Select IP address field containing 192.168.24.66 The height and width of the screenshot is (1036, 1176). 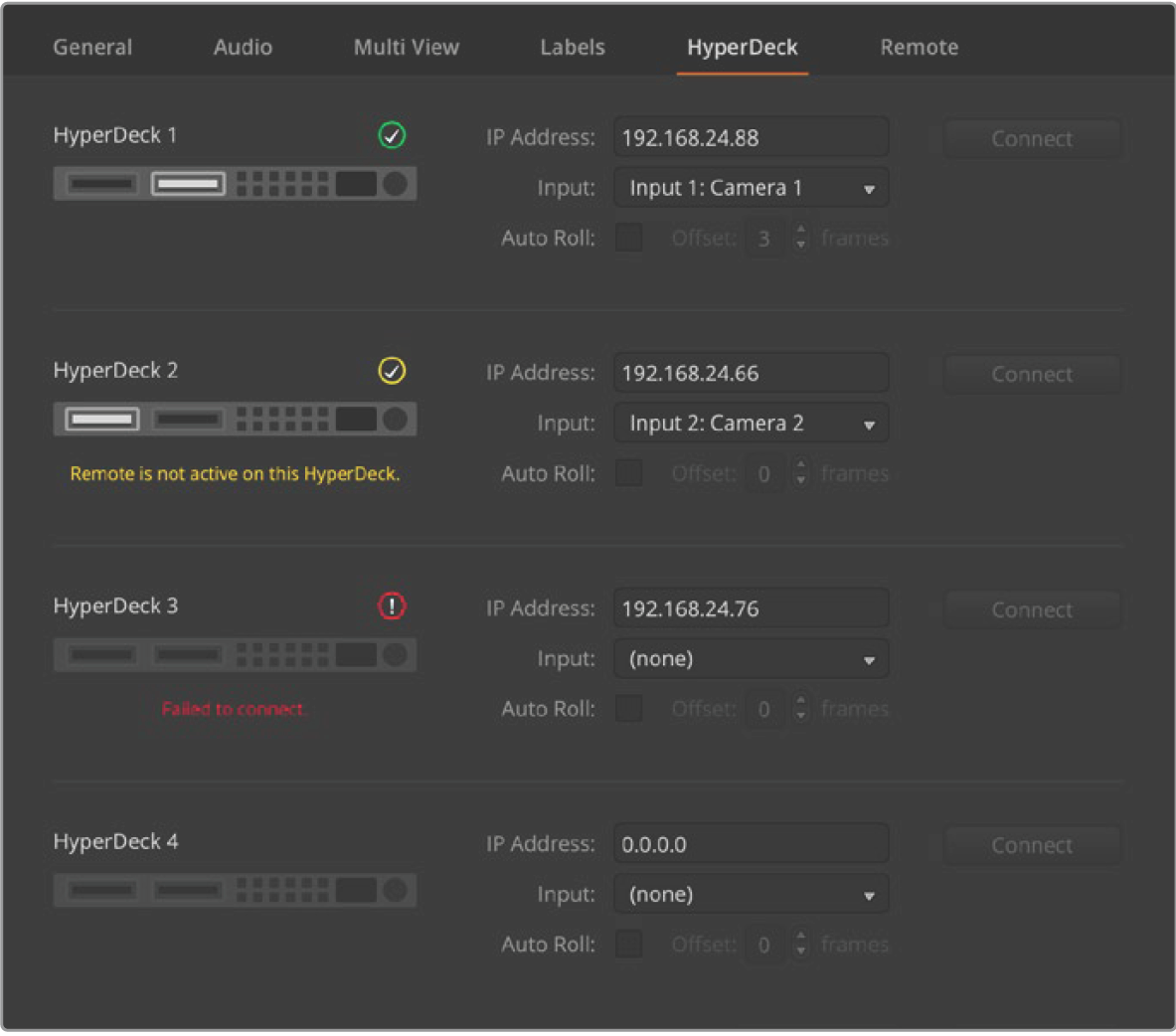point(751,374)
